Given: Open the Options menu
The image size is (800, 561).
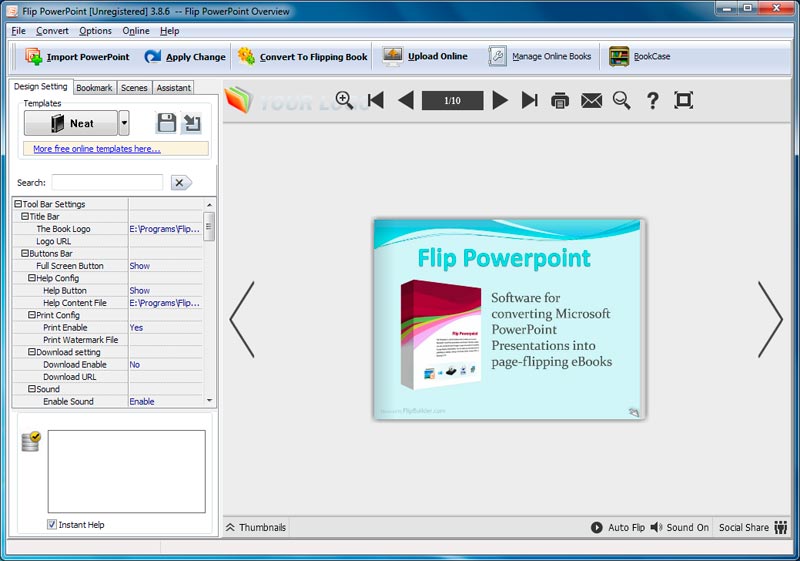Looking at the screenshot, I should tap(95, 31).
